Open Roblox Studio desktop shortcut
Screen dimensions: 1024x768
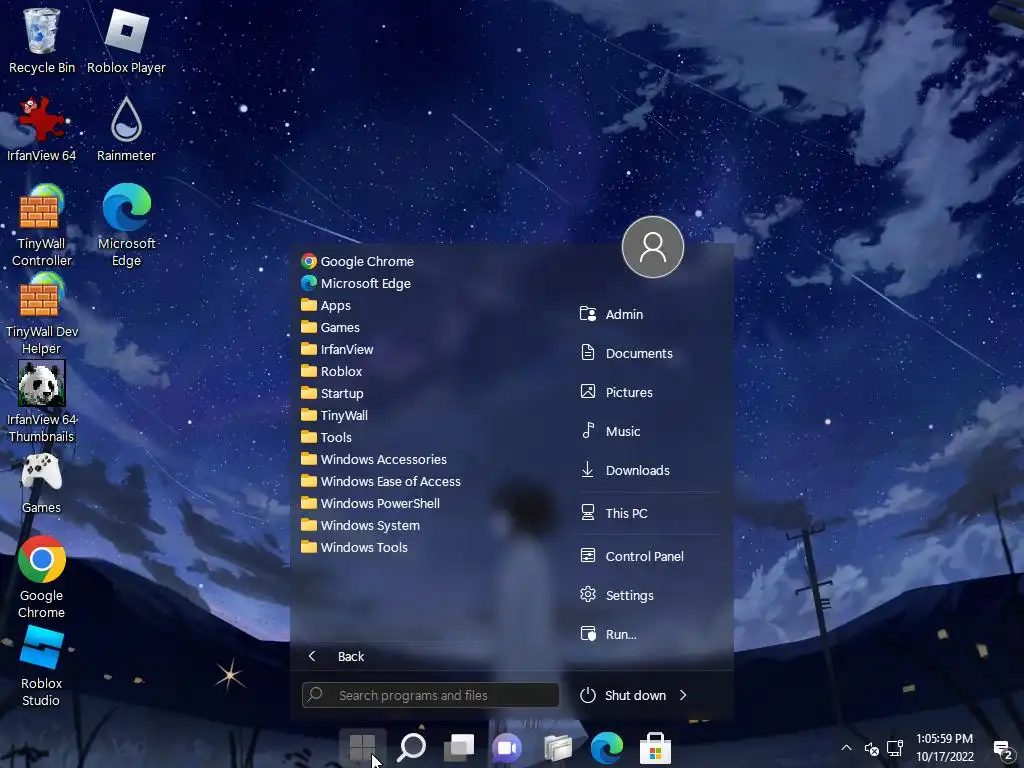click(x=41, y=666)
